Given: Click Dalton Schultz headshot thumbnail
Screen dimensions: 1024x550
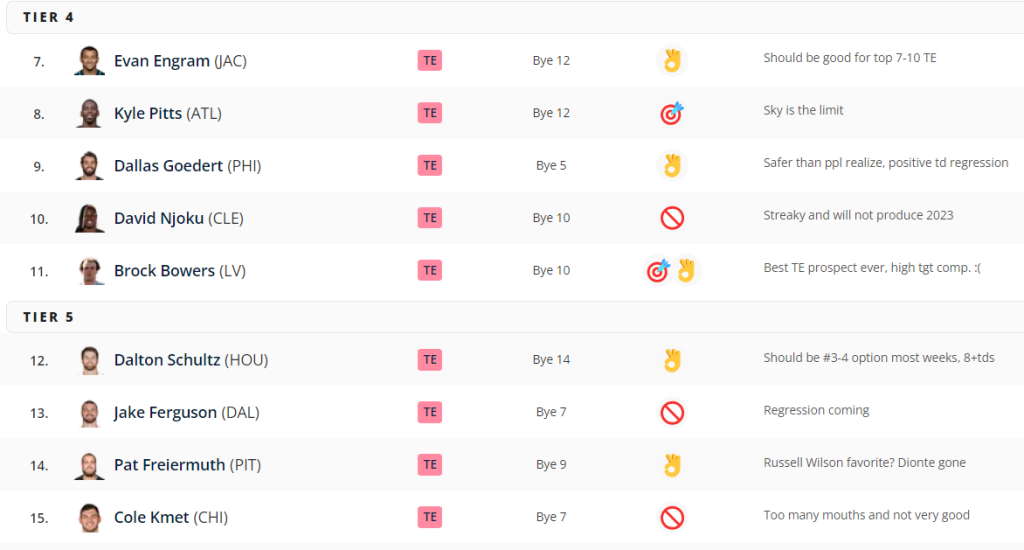Looking at the screenshot, I should (89, 360).
